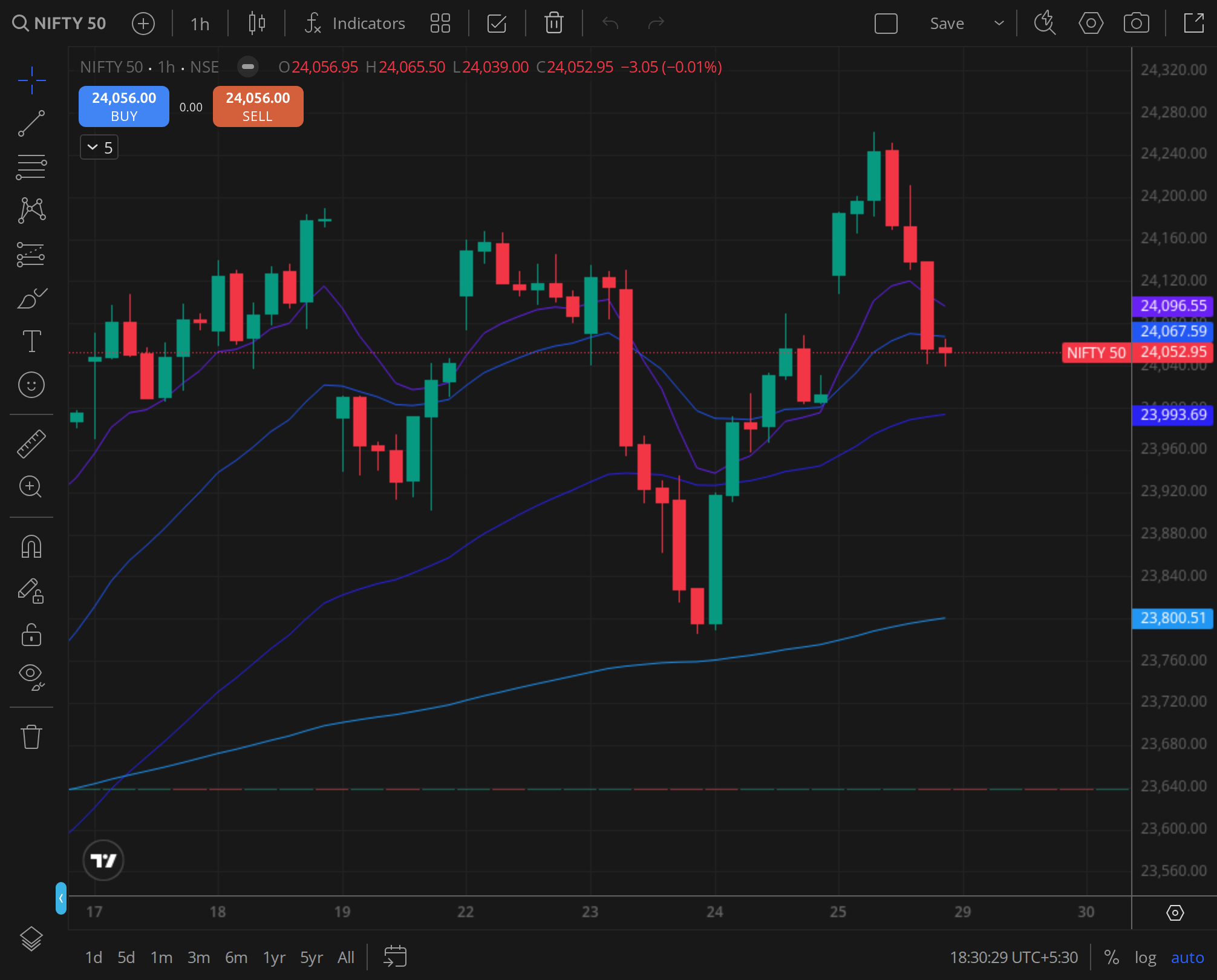The height and width of the screenshot is (980, 1217).
Task: Open the object tree layers icon
Action: coord(31,939)
